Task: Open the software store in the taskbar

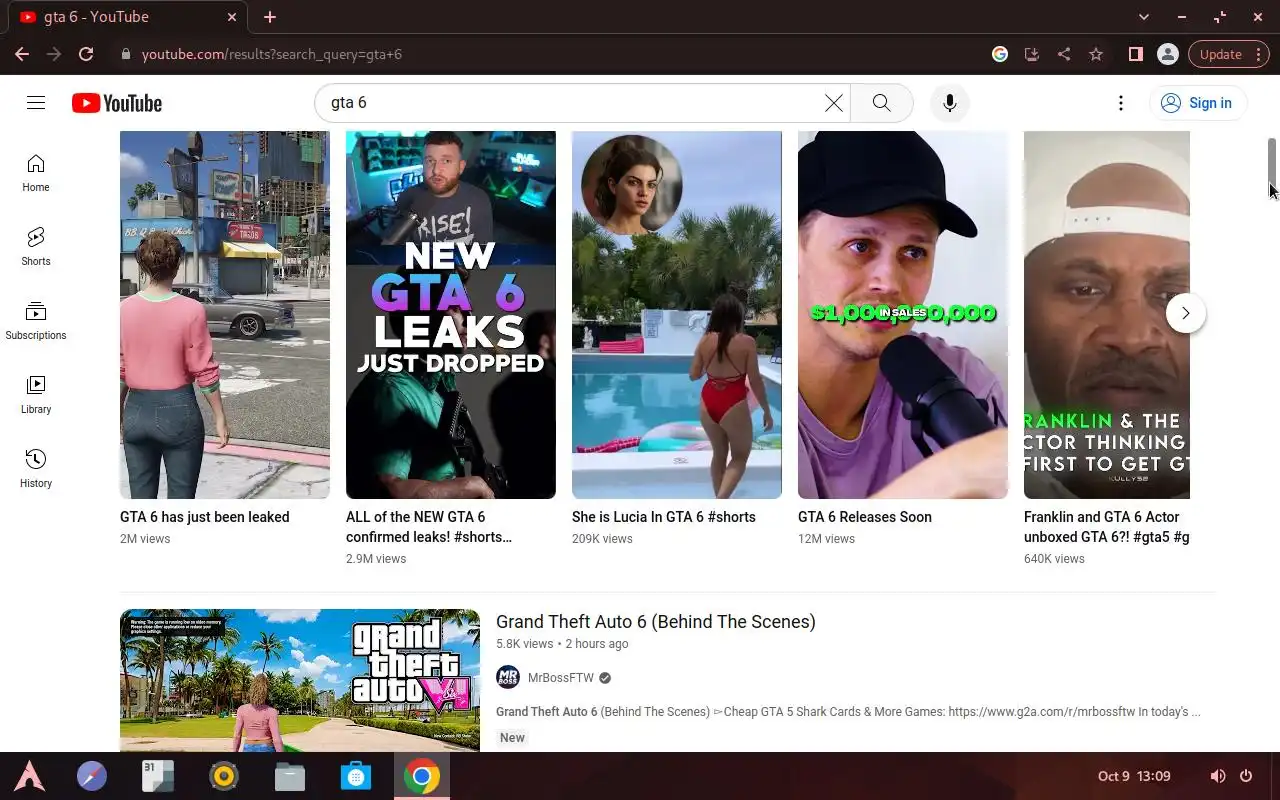Action: click(x=356, y=776)
